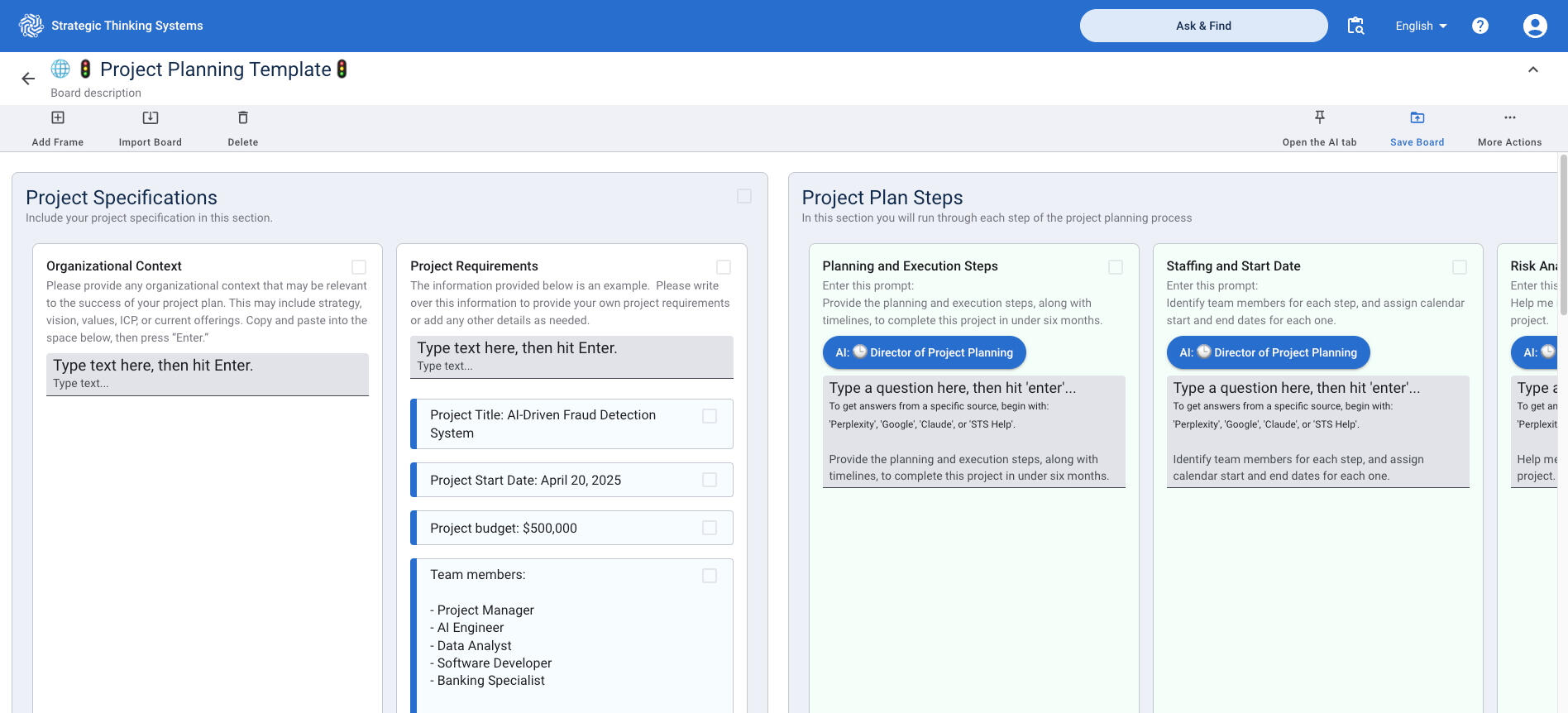The width and height of the screenshot is (1568, 713).
Task: Click the Import Board icon
Action: tap(150, 117)
